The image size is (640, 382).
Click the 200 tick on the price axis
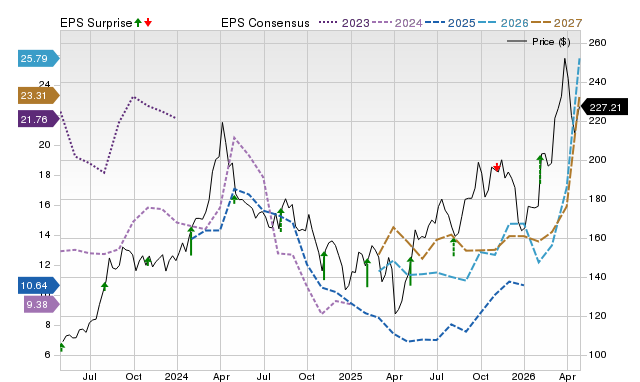click(x=597, y=160)
